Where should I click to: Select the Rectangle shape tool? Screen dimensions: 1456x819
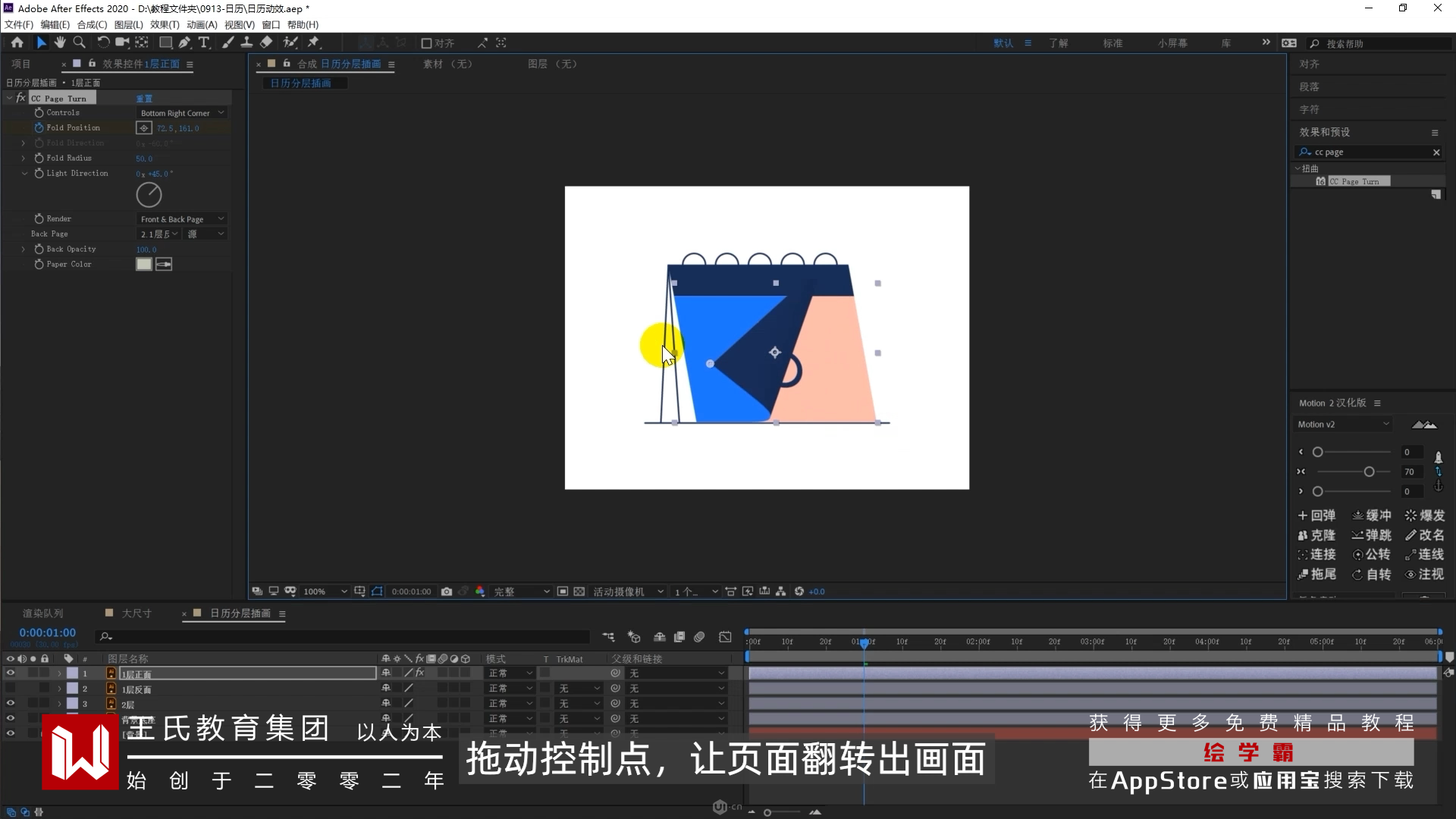(165, 42)
